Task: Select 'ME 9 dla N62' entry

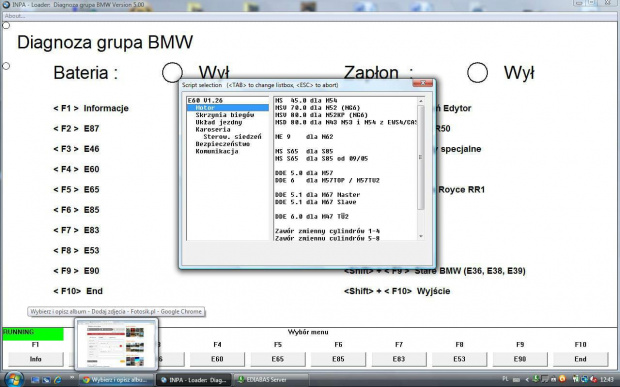Action: click(x=304, y=137)
